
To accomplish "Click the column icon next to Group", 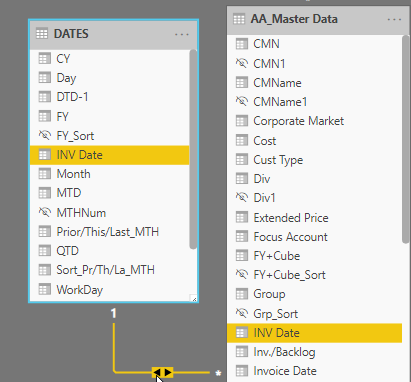I will click(242, 294).
